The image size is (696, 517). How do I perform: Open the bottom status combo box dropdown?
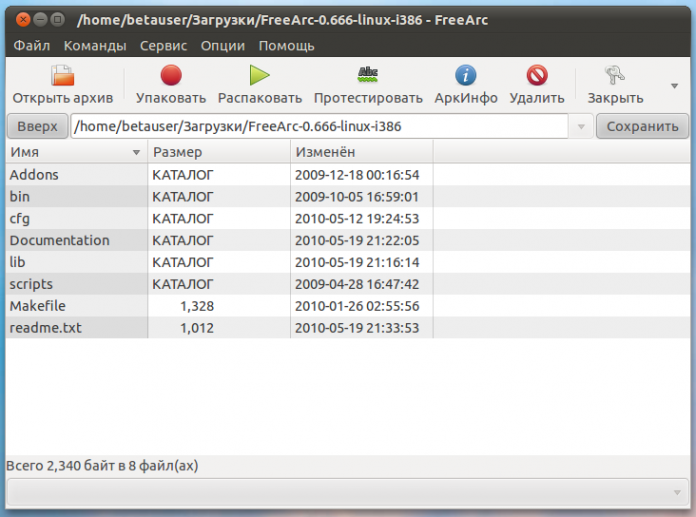pyautogui.click(x=677, y=493)
